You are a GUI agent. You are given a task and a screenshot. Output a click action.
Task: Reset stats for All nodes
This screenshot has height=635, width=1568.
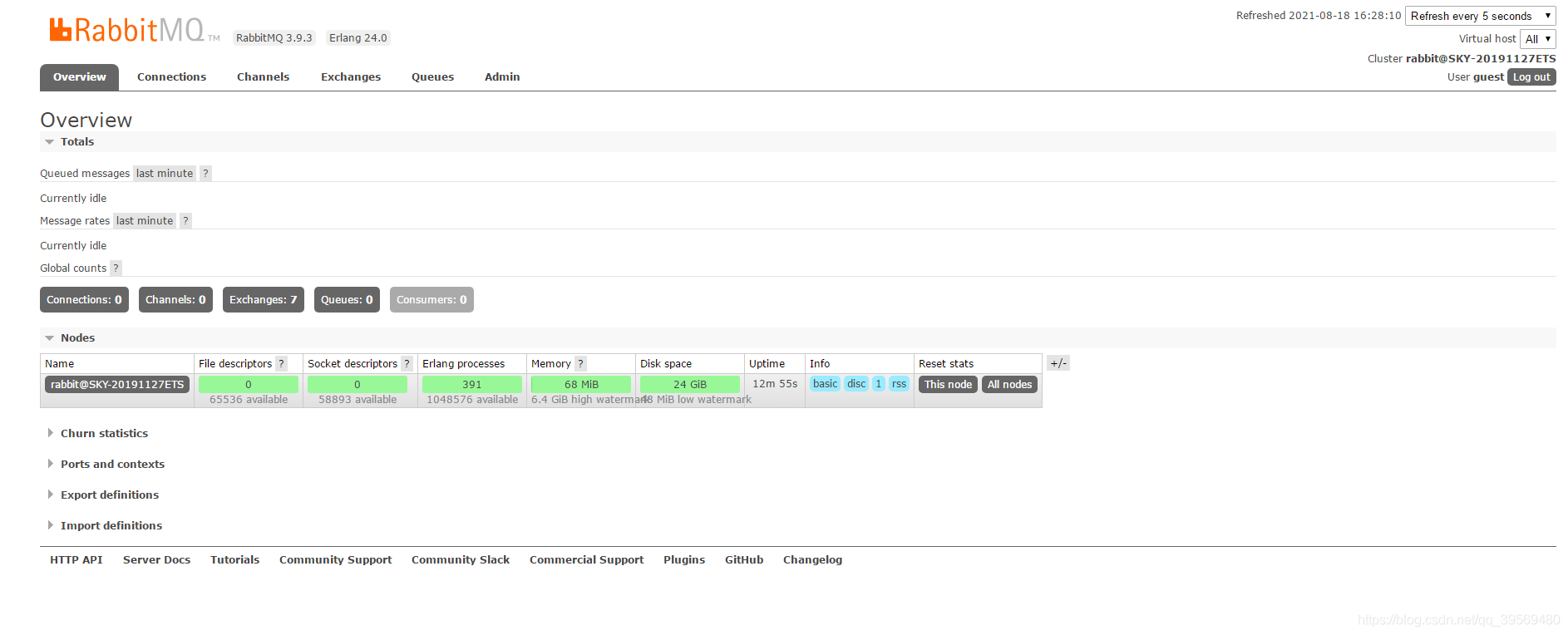point(1009,384)
